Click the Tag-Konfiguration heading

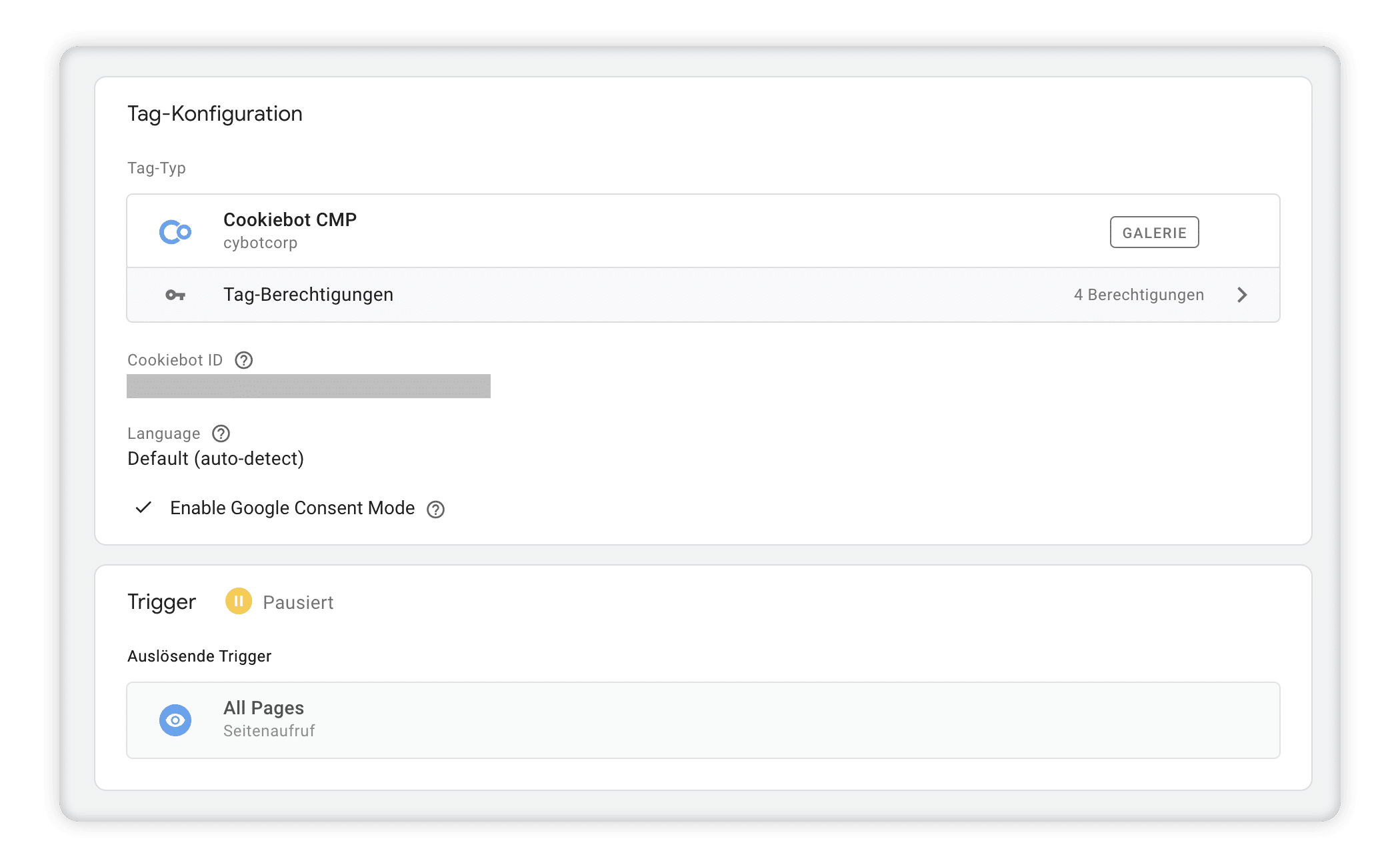coord(215,114)
